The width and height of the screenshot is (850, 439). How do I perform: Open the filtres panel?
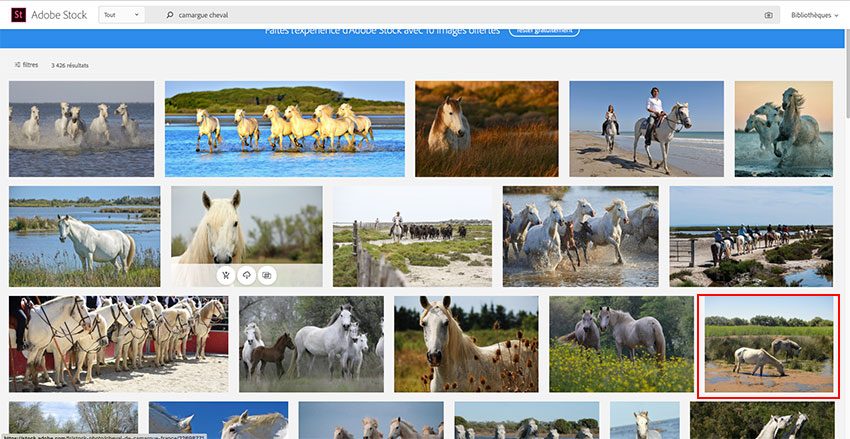(26, 65)
